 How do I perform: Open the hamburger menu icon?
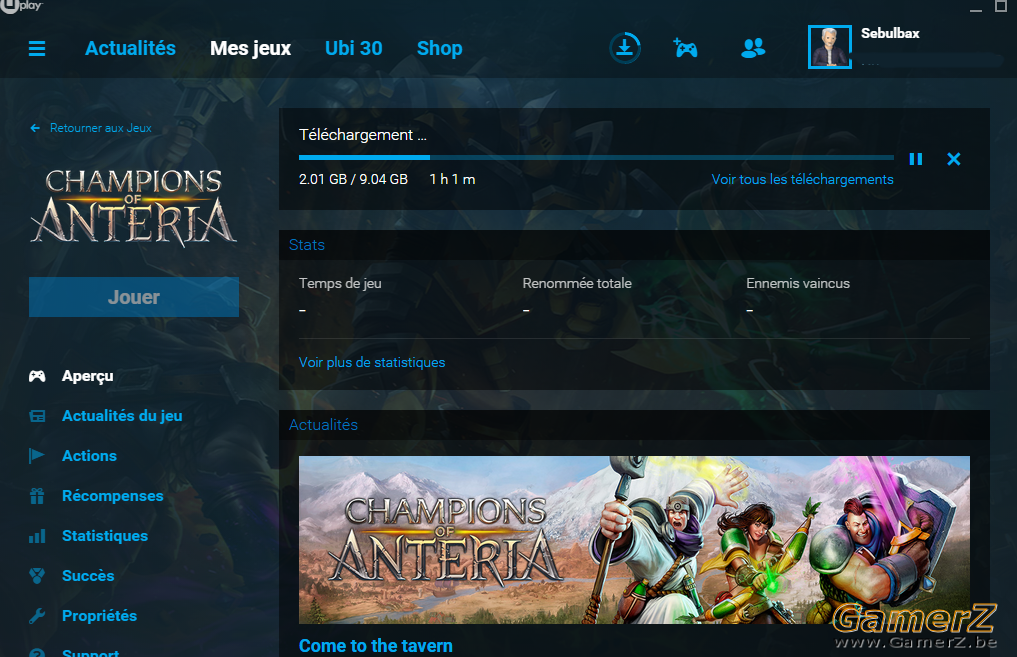coord(37,49)
